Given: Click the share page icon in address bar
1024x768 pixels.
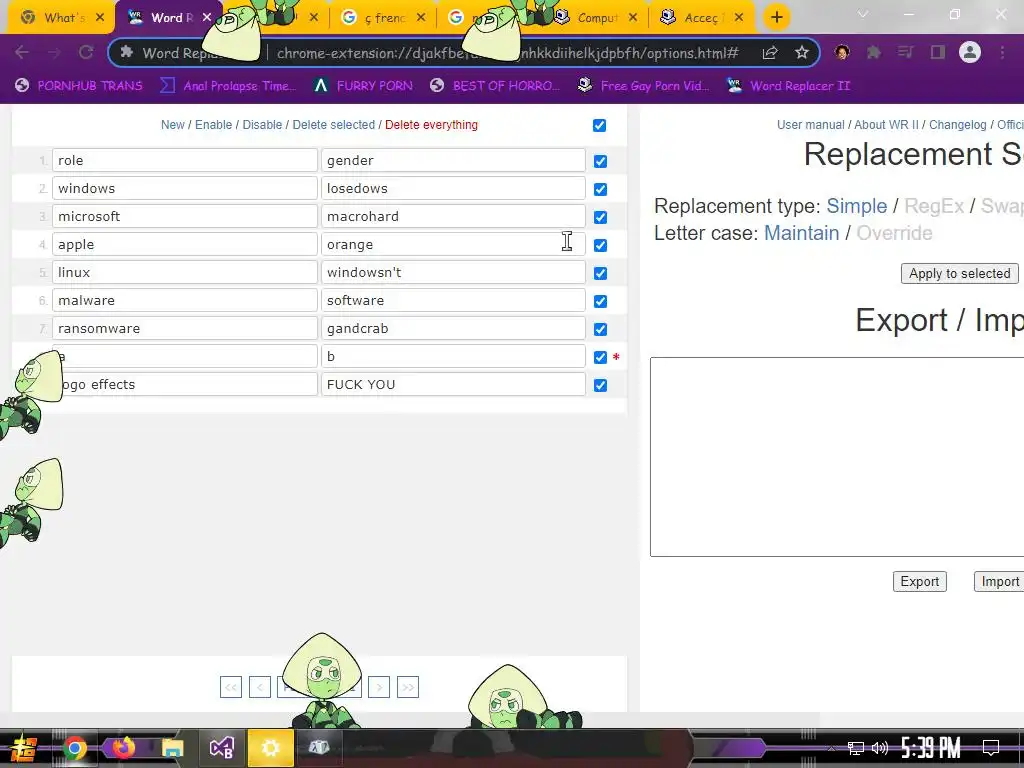Looking at the screenshot, I should tap(770, 53).
